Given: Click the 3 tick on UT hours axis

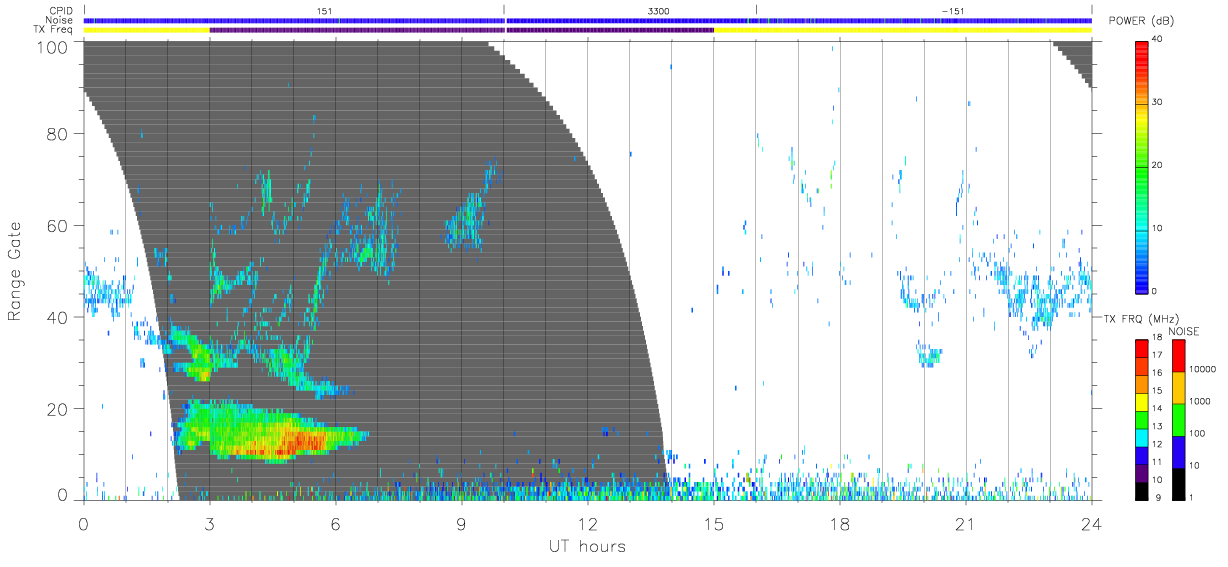Looking at the screenshot, I should point(209,523).
